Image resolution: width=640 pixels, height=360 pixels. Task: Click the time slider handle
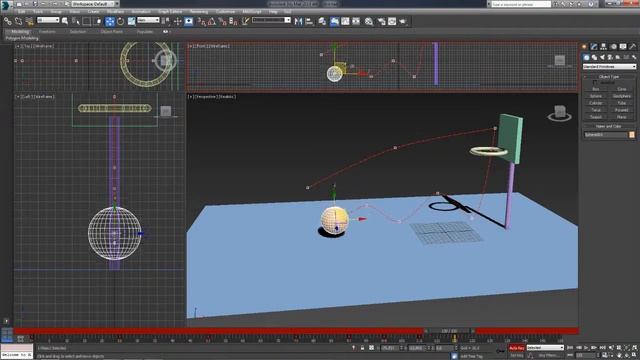(449, 331)
